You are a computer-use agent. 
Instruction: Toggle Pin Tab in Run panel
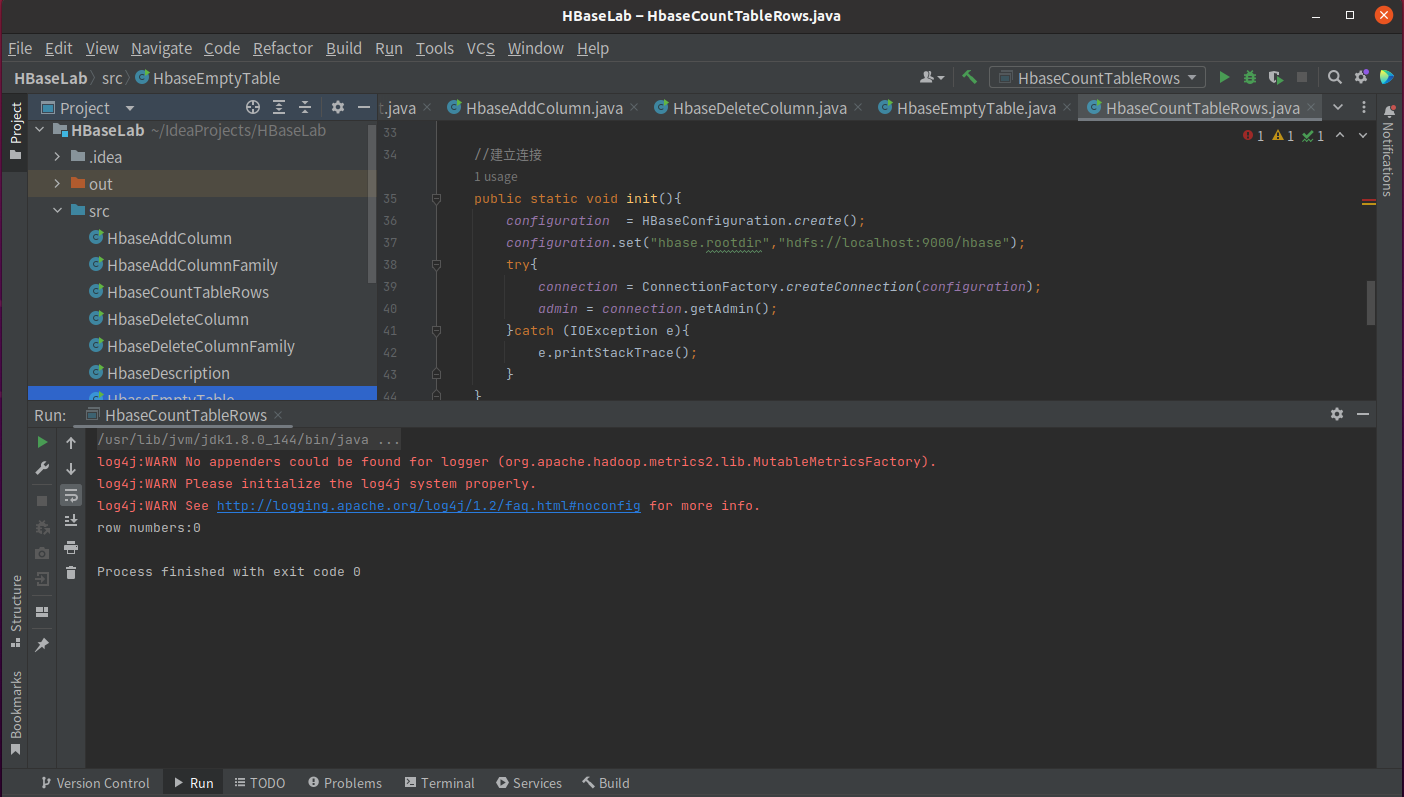pyautogui.click(x=42, y=645)
